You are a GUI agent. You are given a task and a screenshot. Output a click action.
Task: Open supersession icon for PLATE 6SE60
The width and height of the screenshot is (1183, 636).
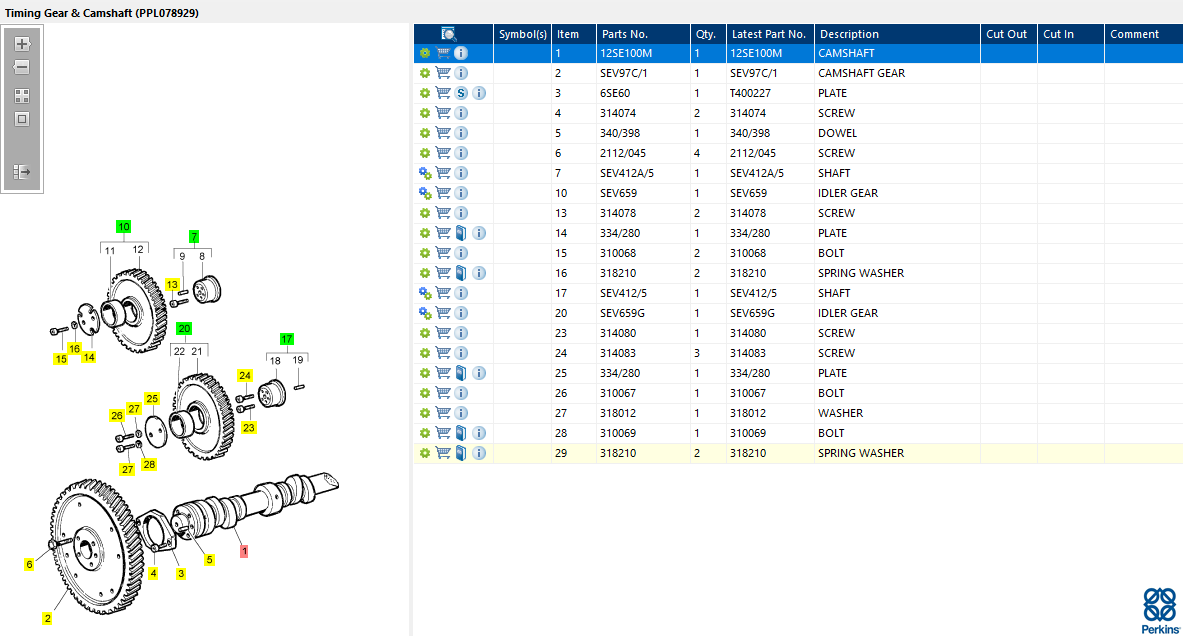tap(461, 94)
